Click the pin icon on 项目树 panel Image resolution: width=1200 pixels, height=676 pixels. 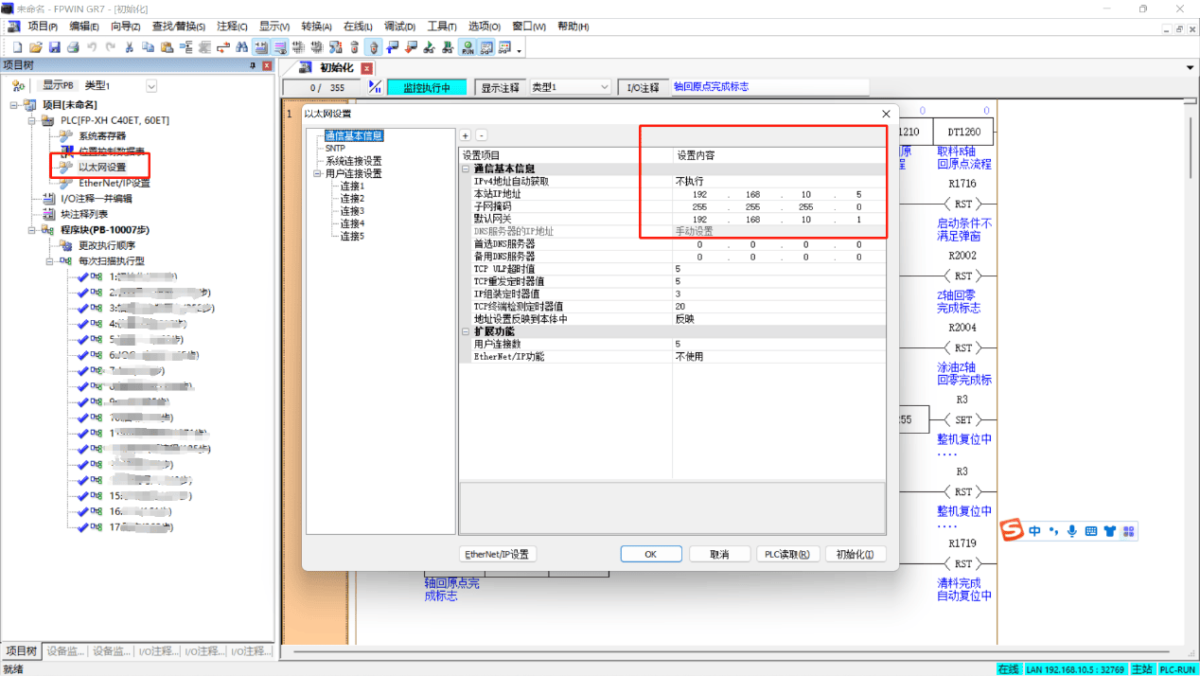(252, 66)
